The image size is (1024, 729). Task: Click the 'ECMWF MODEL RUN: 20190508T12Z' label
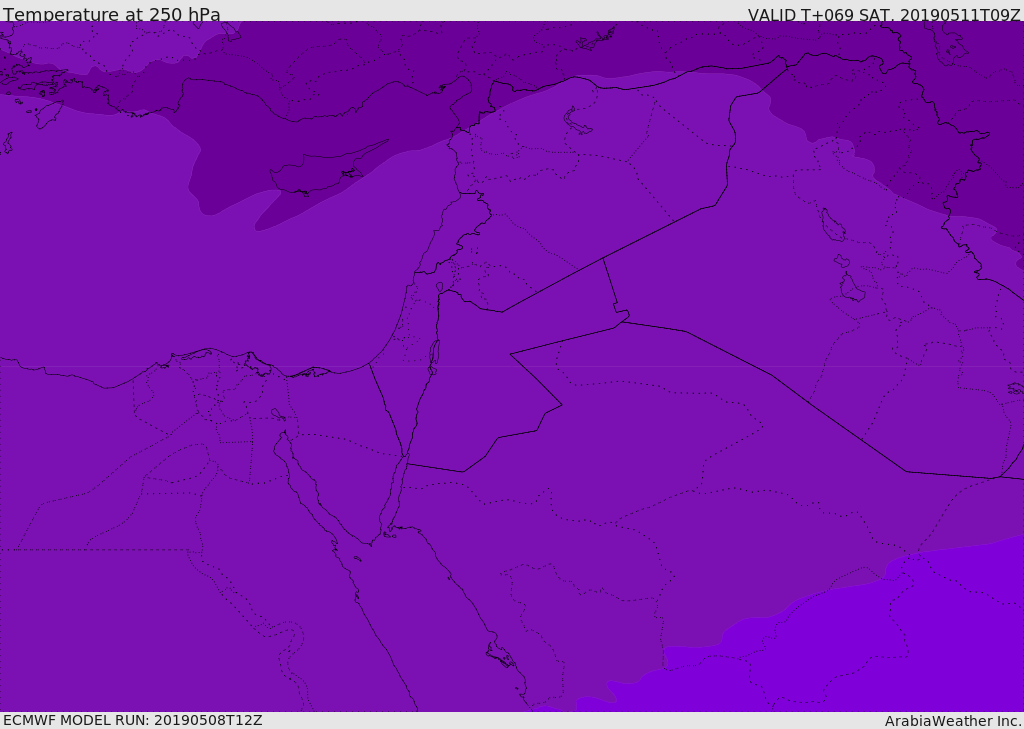(x=133, y=720)
